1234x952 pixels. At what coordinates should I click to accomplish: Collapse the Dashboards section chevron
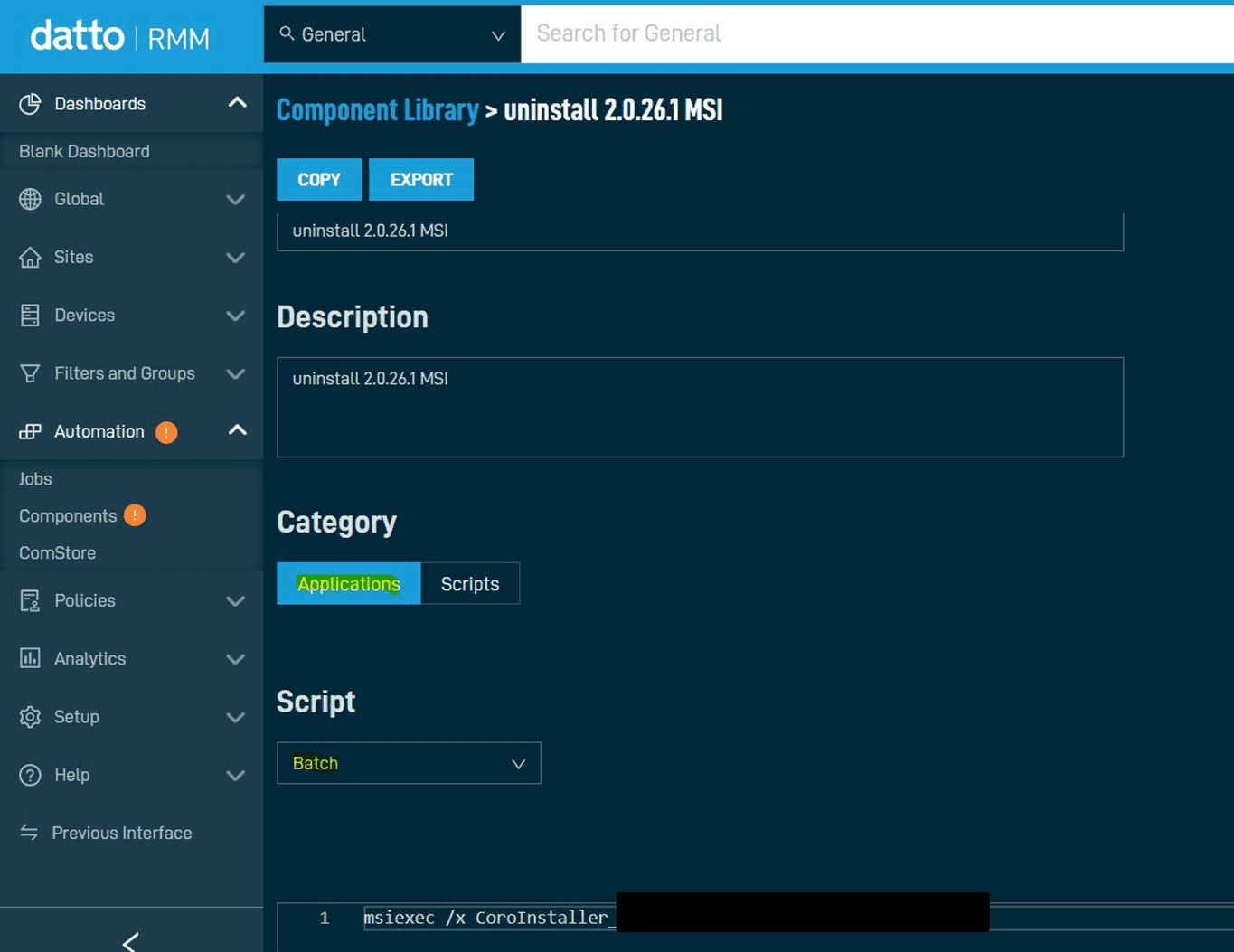(x=236, y=103)
